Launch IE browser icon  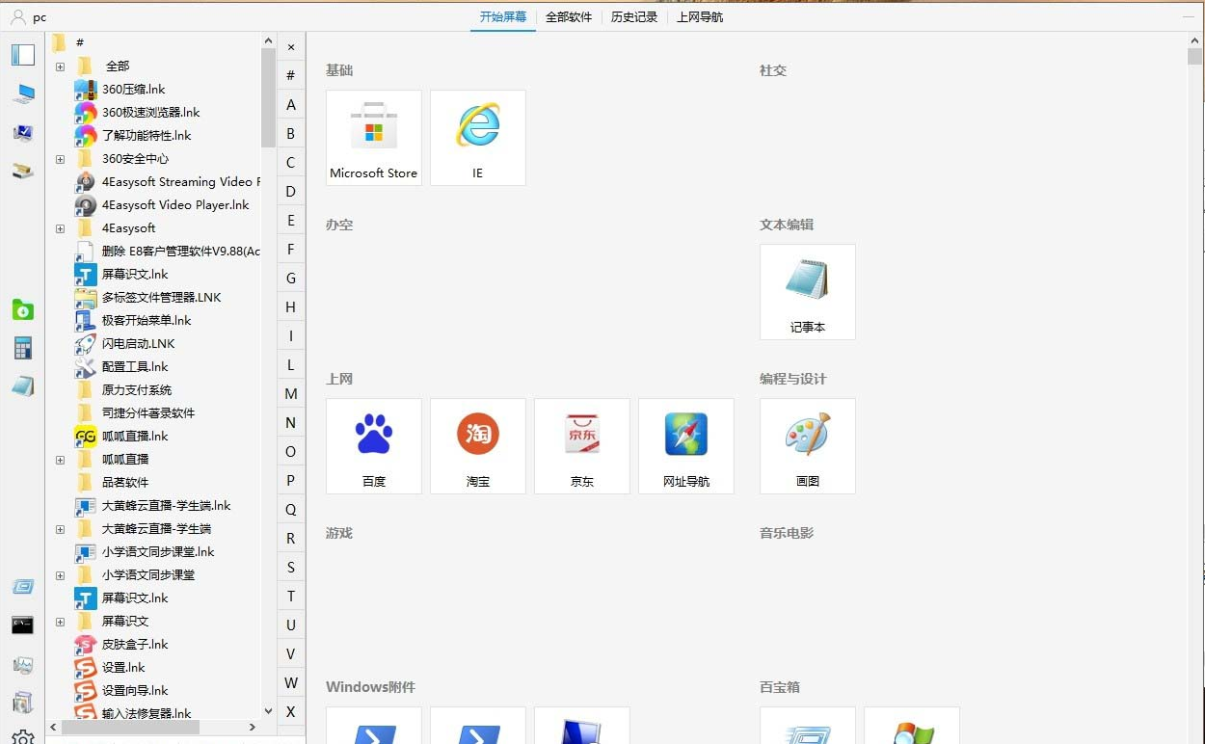[477, 137]
